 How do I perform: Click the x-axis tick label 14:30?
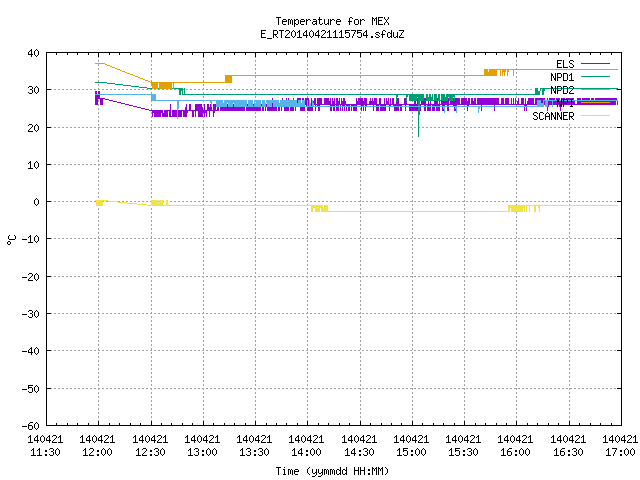[359, 452]
